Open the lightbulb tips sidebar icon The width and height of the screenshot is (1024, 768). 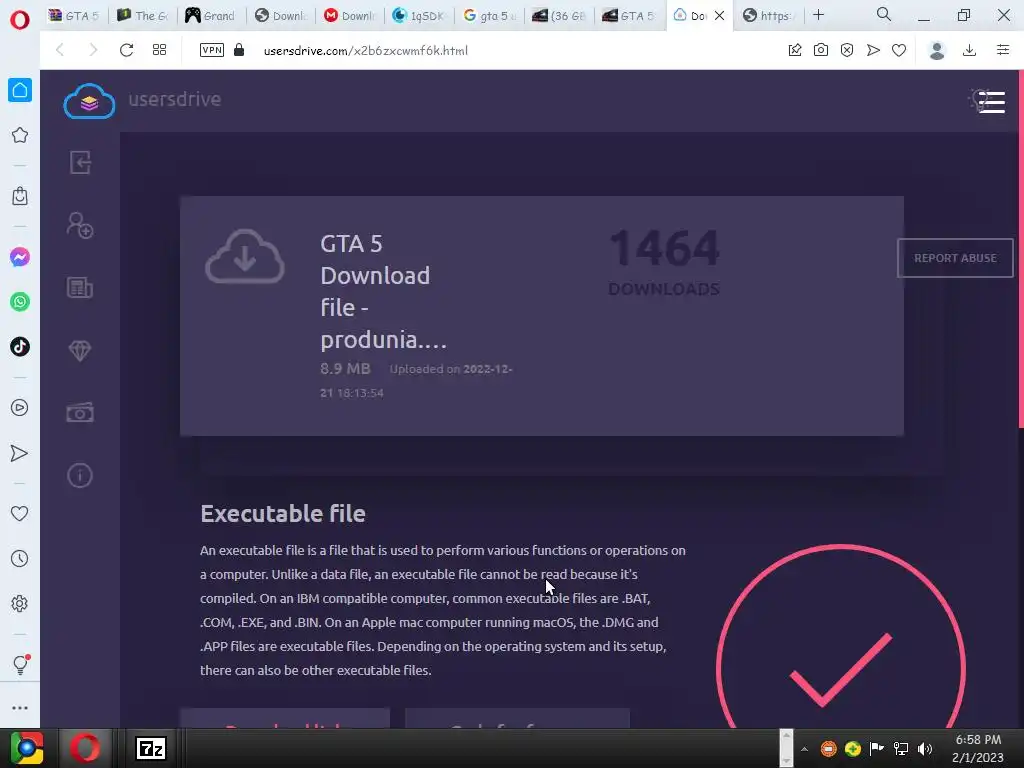(x=20, y=665)
